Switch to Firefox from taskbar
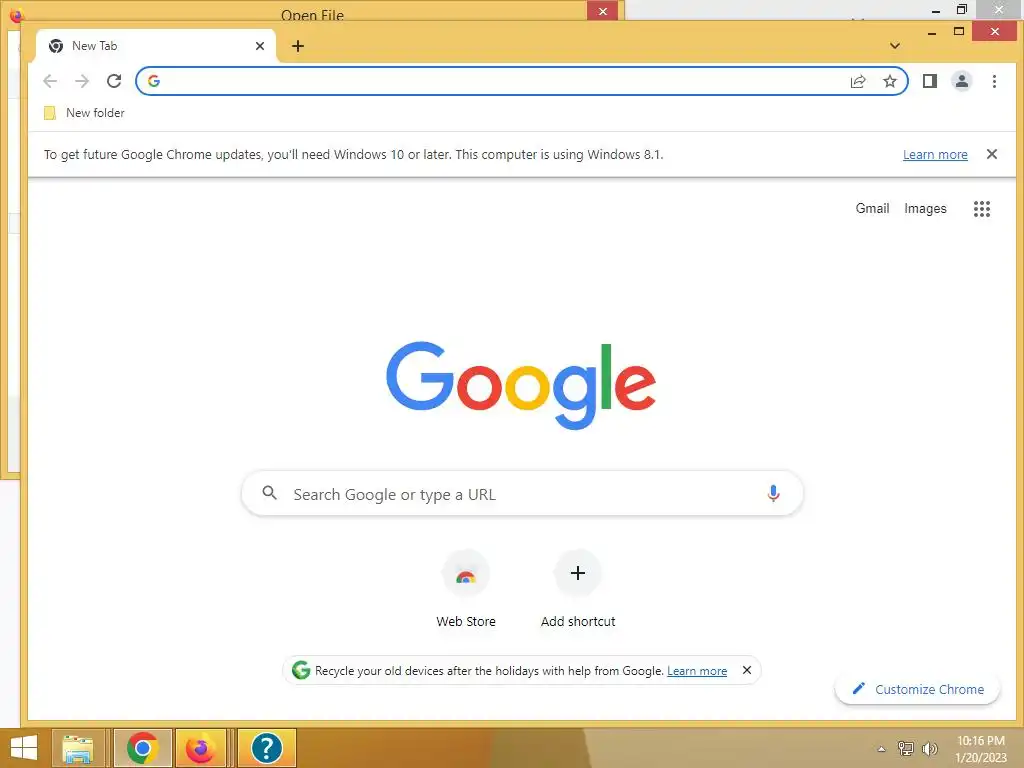 point(200,748)
